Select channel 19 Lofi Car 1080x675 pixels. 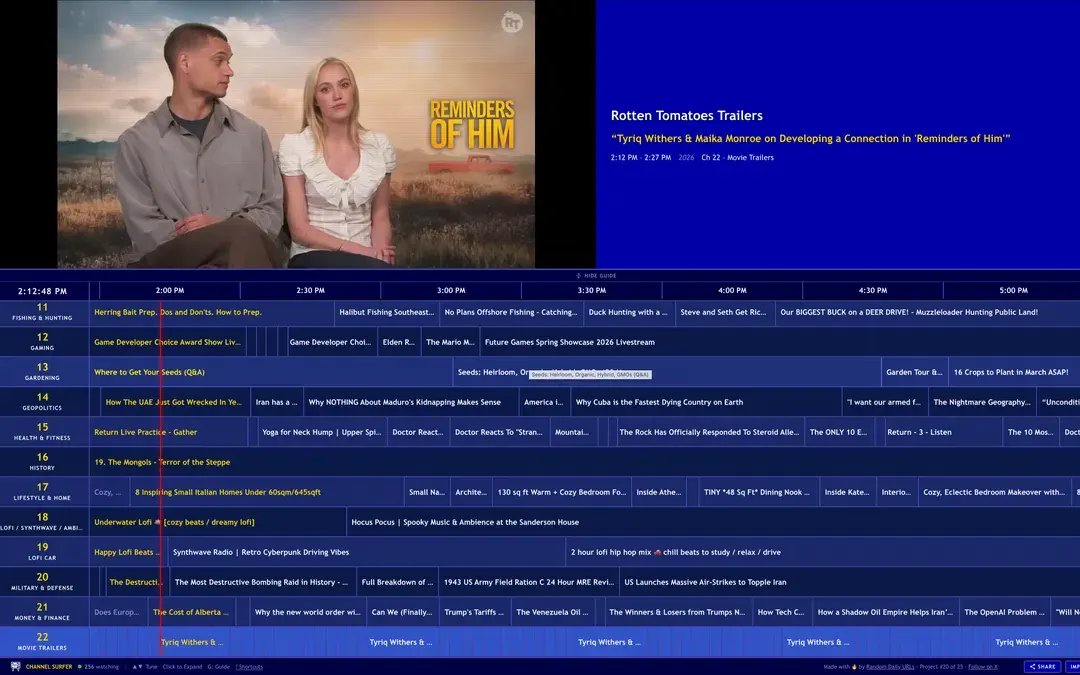click(43, 552)
